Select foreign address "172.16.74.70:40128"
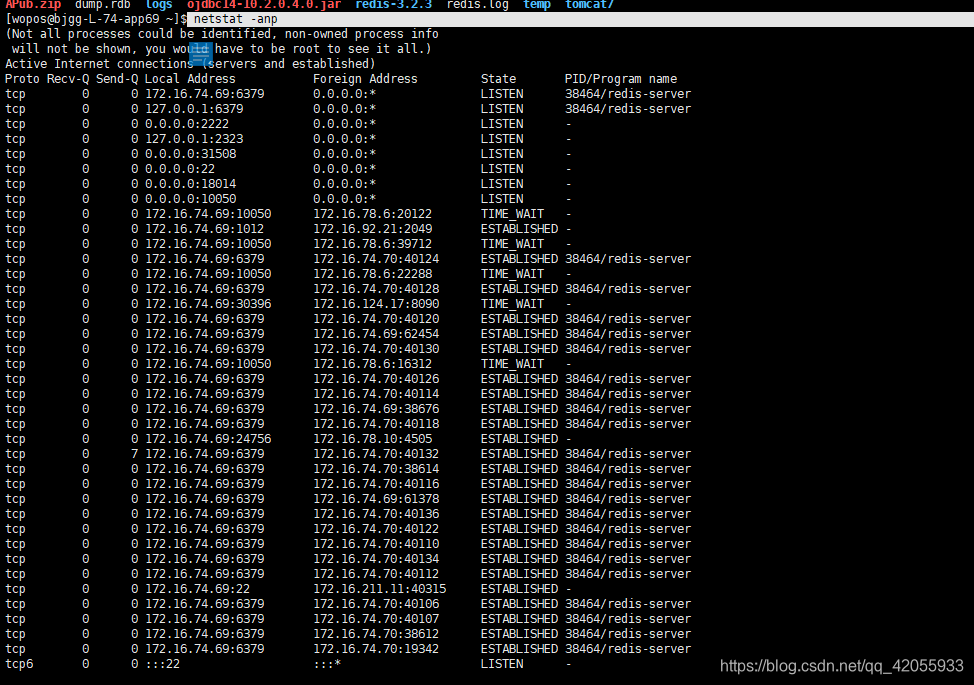Image resolution: width=974 pixels, height=685 pixels. coord(376,289)
